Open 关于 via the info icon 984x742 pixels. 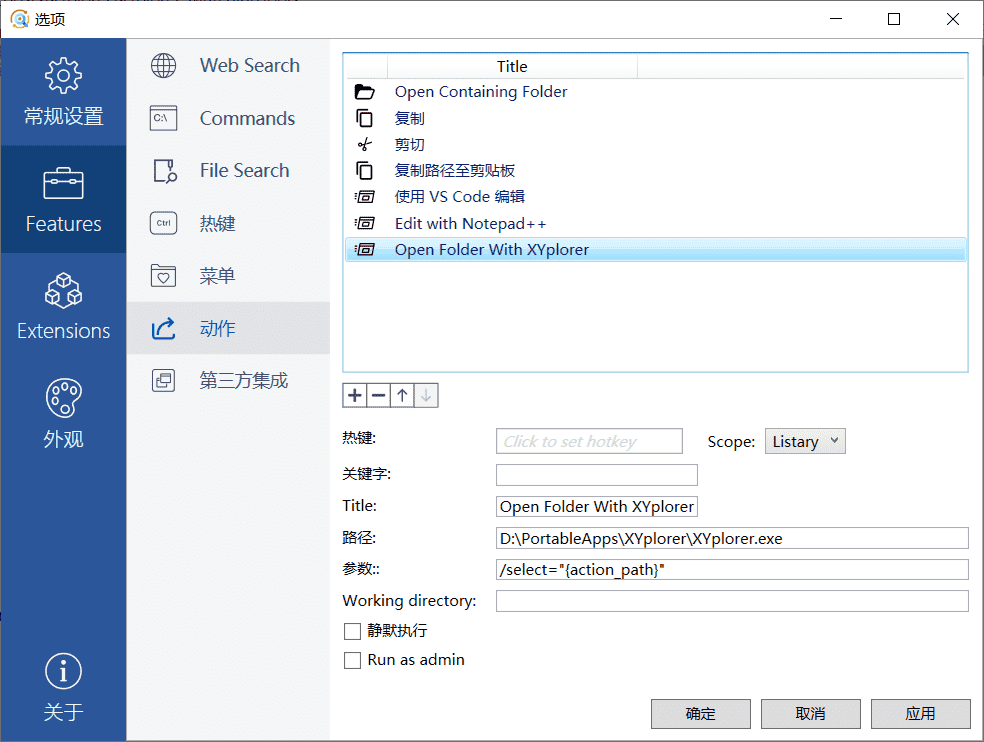pos(63,672)
